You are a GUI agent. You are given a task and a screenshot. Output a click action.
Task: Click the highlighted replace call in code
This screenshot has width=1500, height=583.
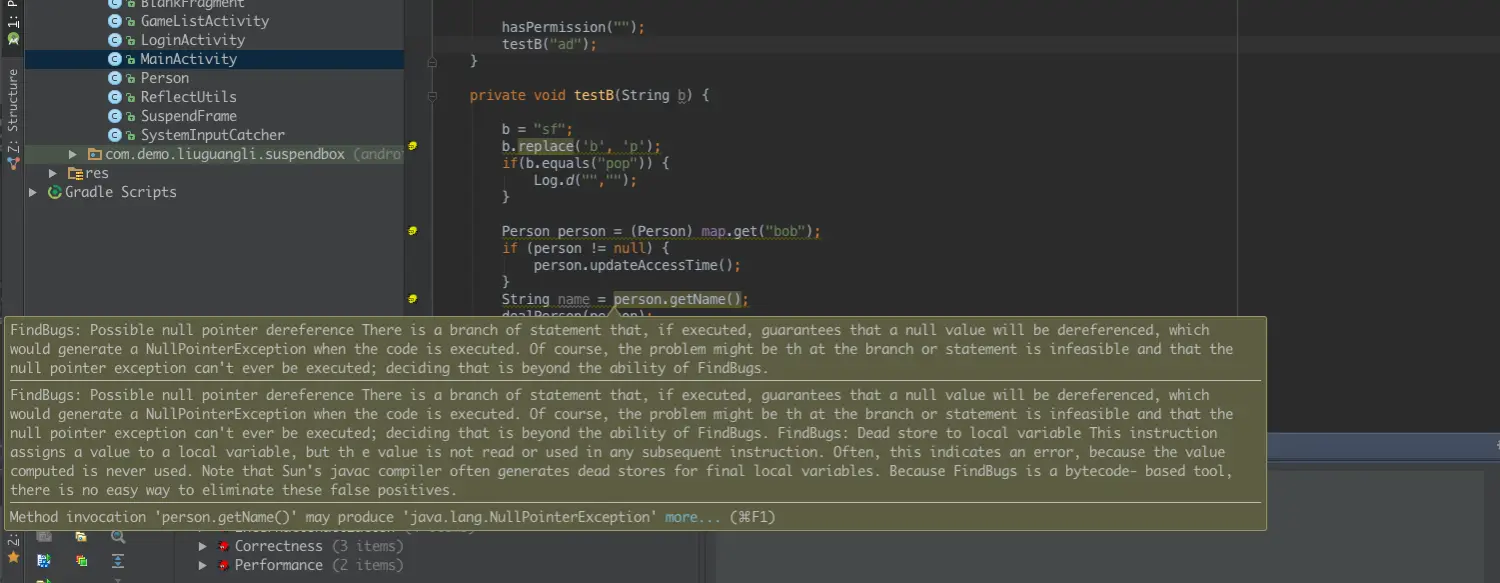(x=546, y=146)
